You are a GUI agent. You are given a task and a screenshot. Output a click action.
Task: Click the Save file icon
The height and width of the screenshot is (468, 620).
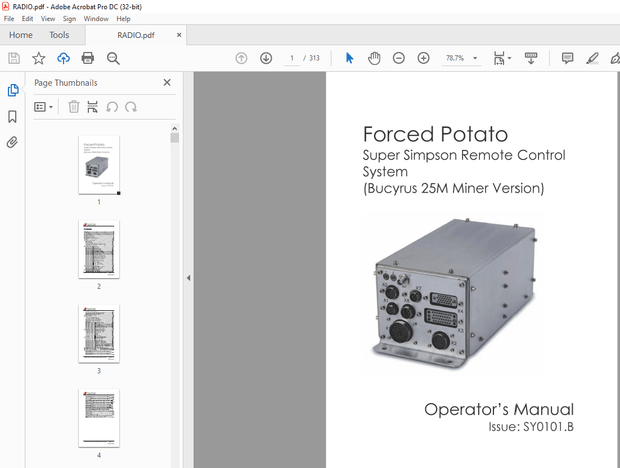(14, 58)
